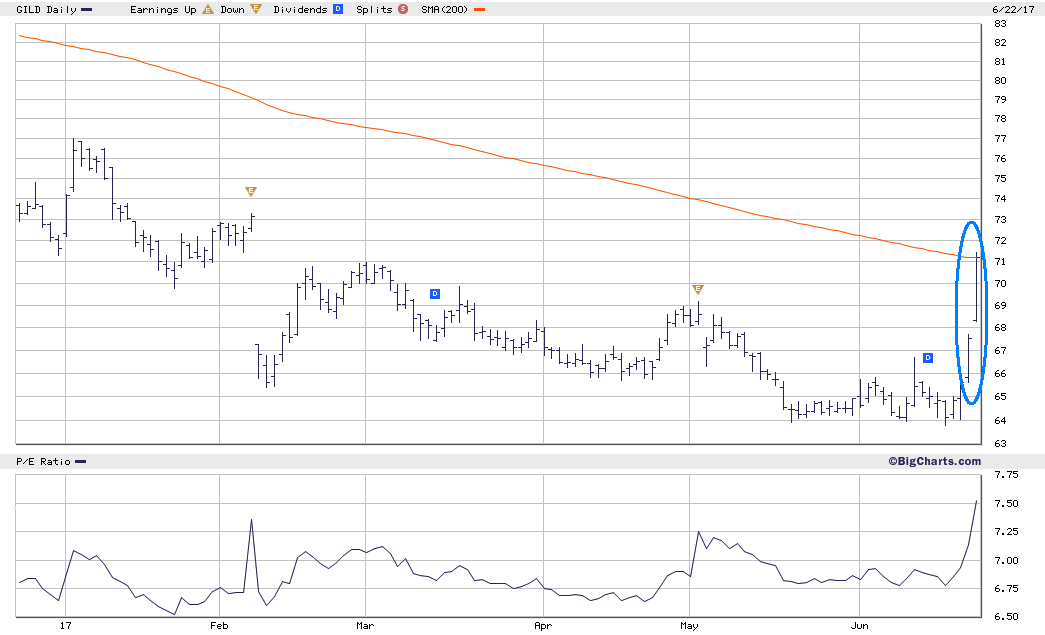The image size is (1045, 635).
Task: Click the 6.50 P/E axis label
Action: (x=1006, y=617)
